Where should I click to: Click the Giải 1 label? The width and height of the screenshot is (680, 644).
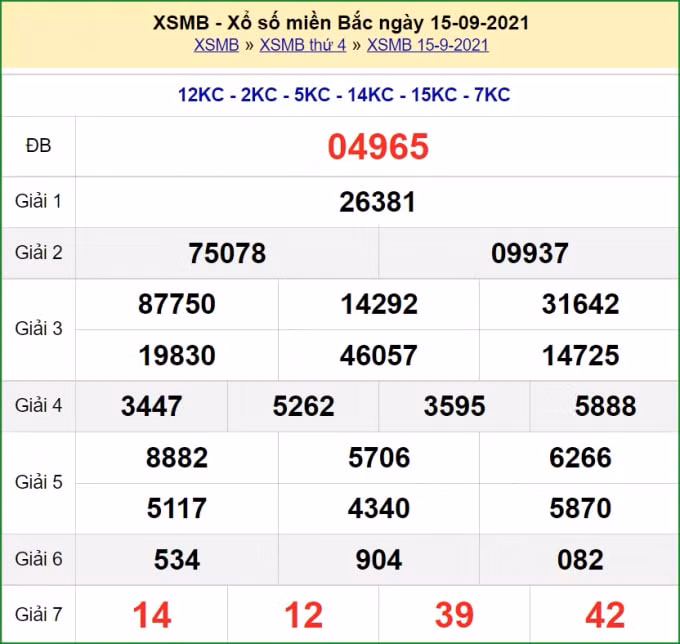[38, 201]
